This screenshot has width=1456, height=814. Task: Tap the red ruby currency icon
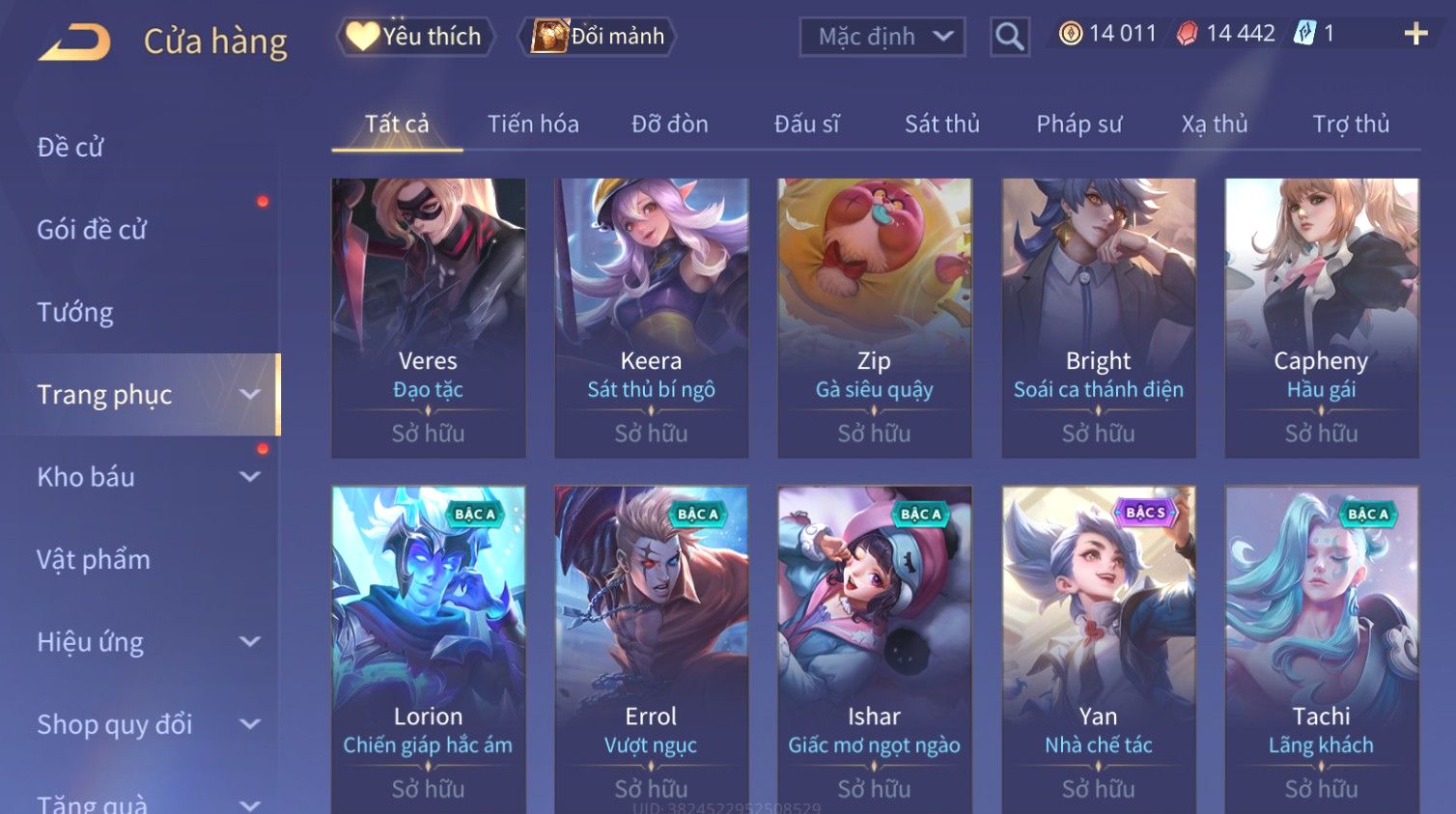tap(1187, 34)
